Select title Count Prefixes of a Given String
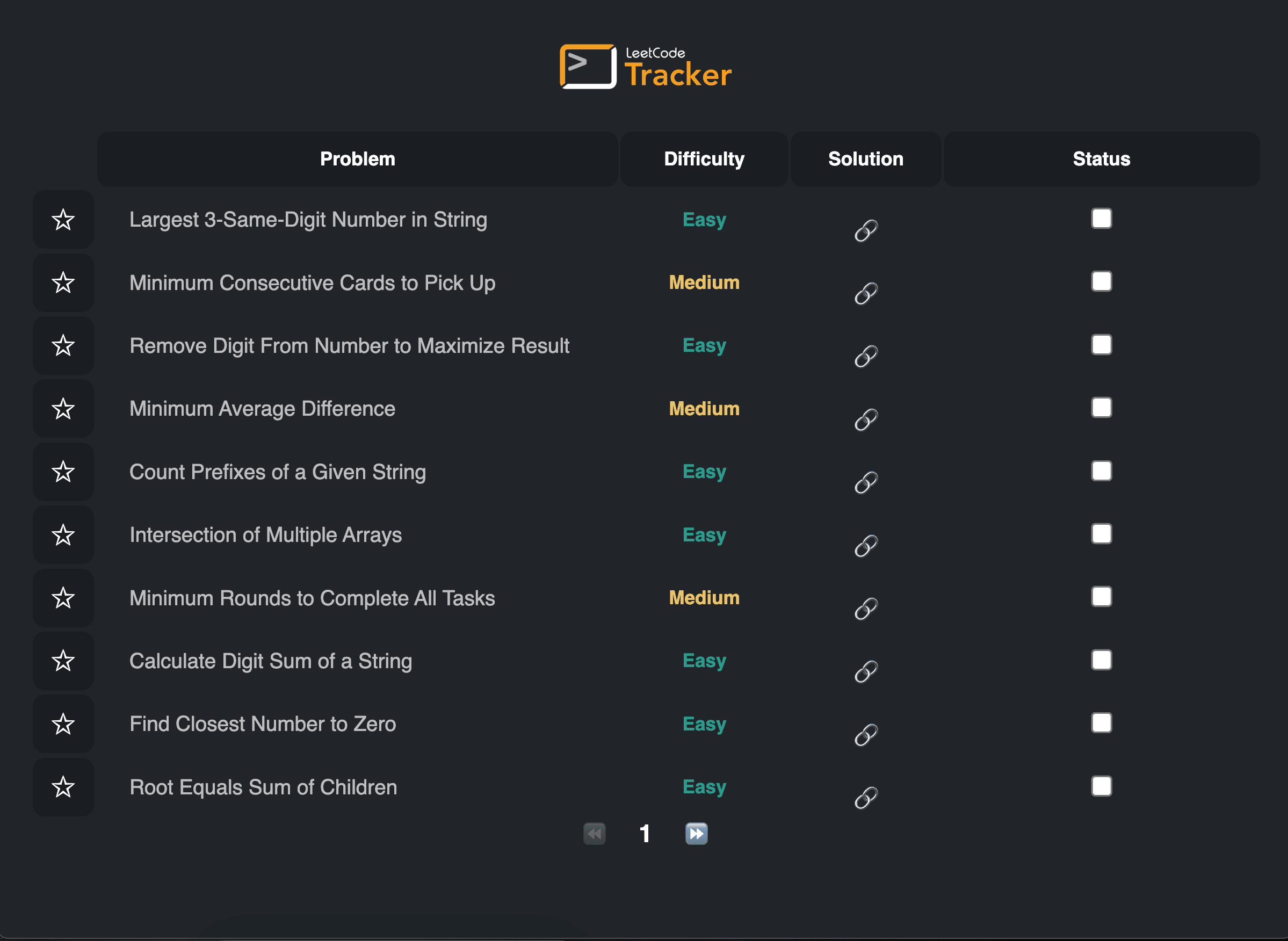The width and height of the screenshot is (1288, 941). tap(278, 472)
